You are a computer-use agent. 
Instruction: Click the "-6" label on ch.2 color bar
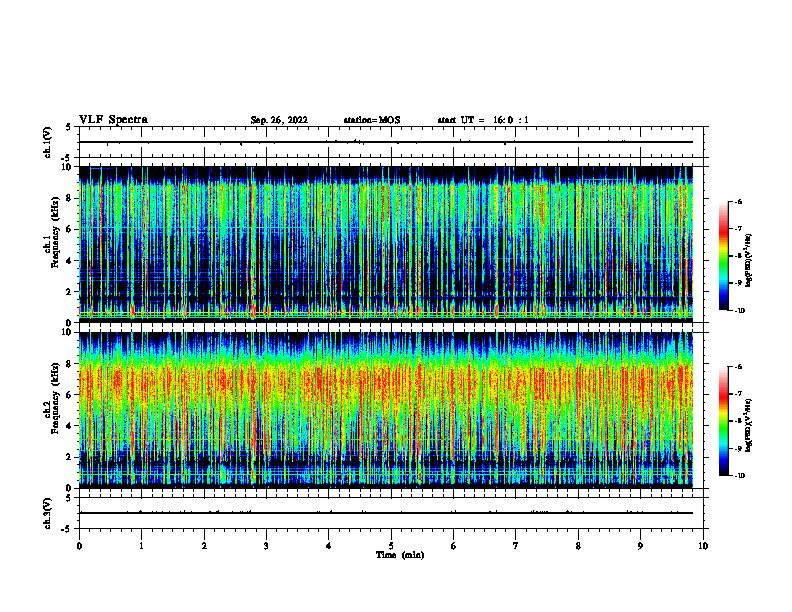click(739, 367)
